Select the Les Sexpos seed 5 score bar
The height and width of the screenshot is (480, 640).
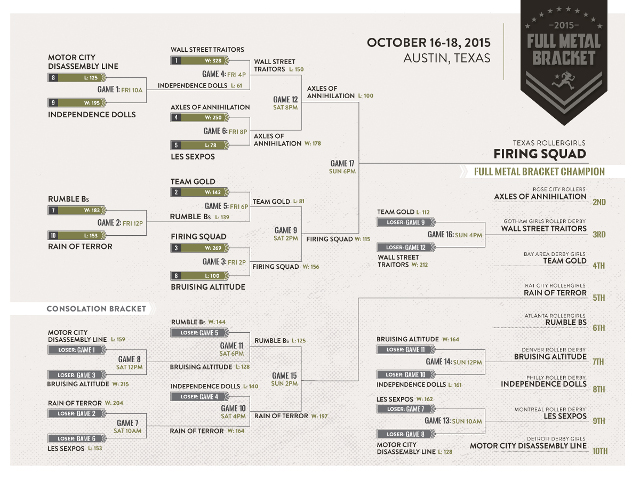click(x=205, y=145)
